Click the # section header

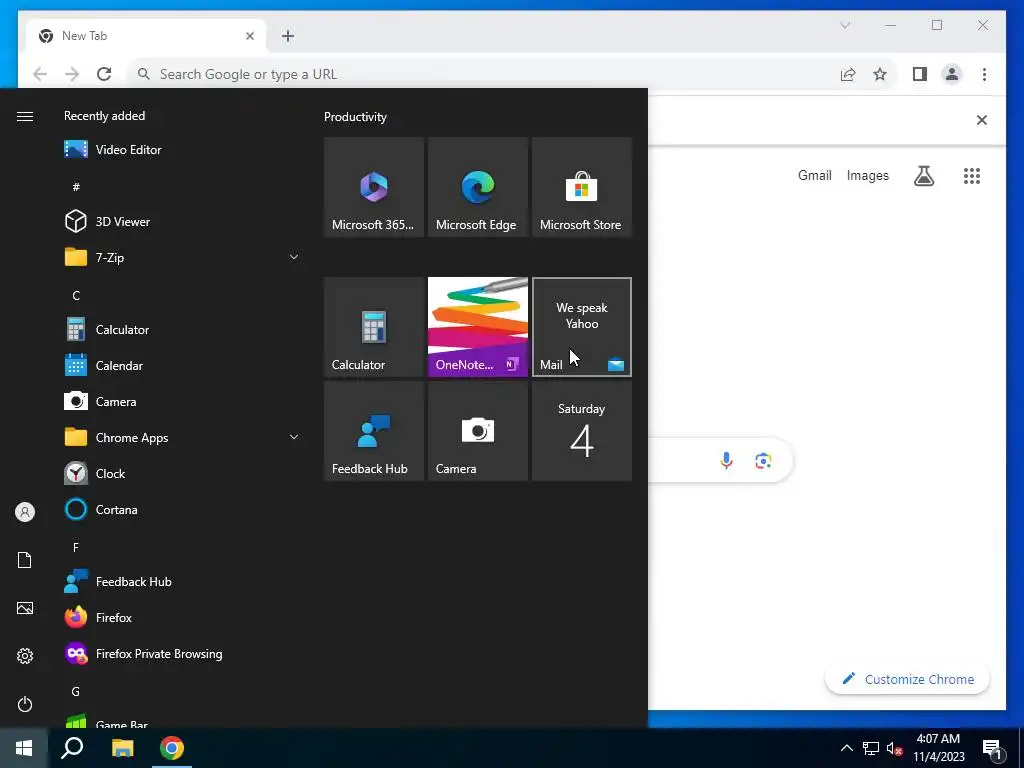click(x=76, y=187)
